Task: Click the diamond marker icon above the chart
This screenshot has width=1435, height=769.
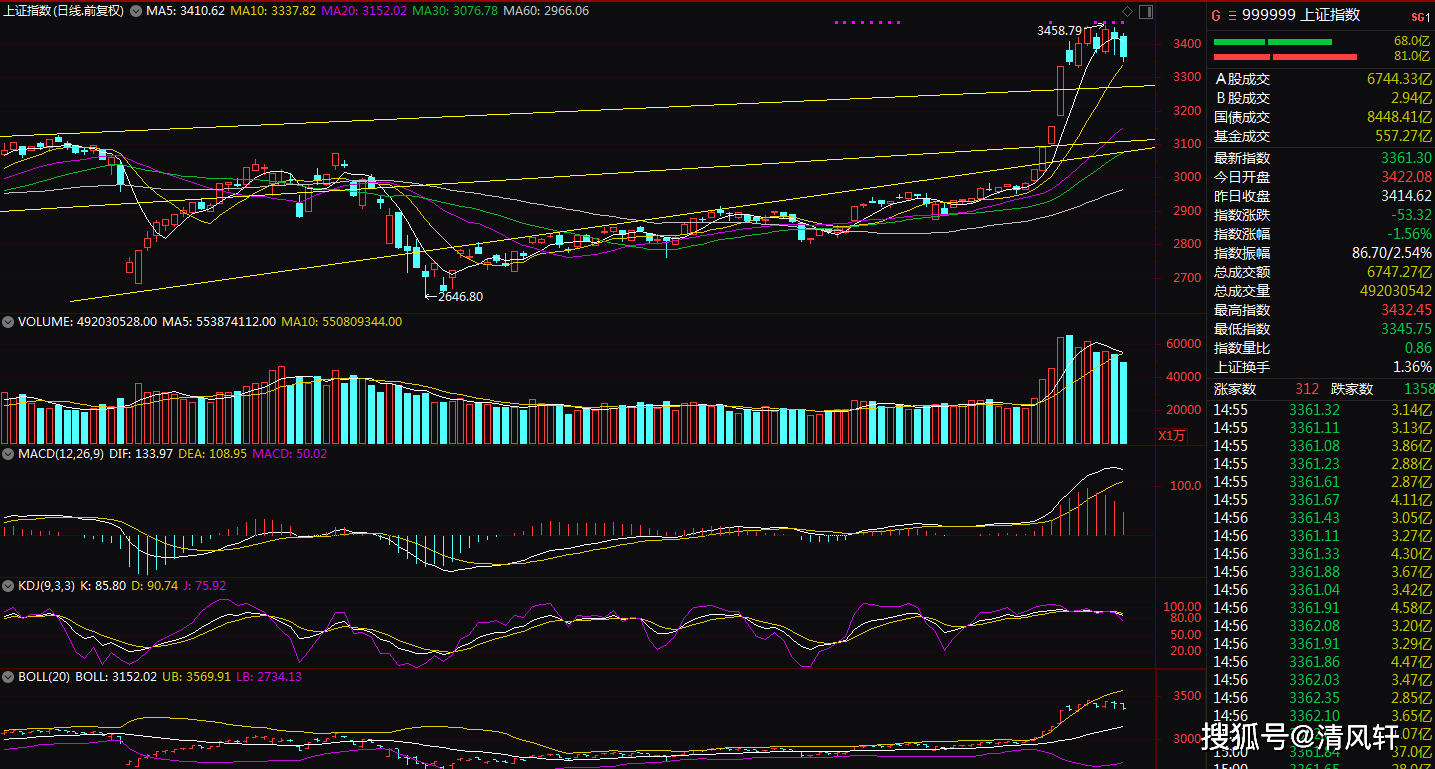Action: tap(1128, 11)
